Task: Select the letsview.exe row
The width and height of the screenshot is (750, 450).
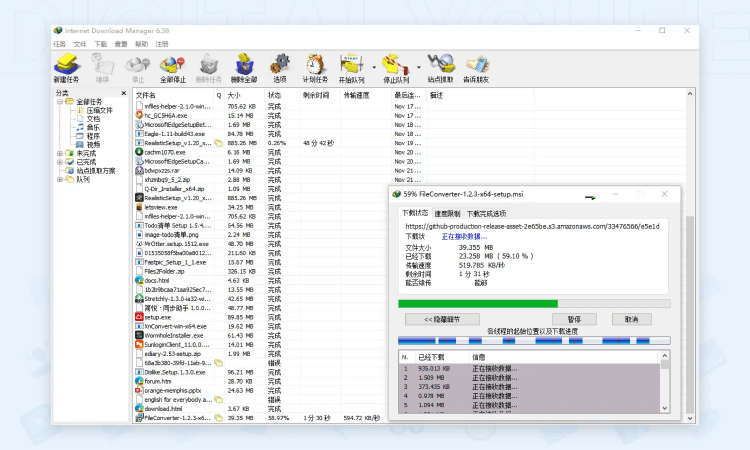Action: coord(161,207)
